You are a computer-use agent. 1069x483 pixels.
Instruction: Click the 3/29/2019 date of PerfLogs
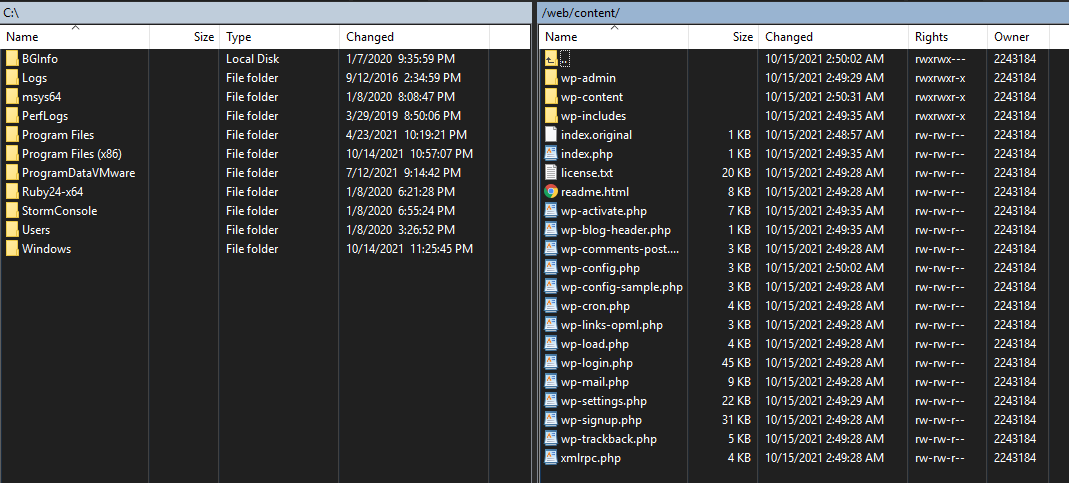[370, 116]
